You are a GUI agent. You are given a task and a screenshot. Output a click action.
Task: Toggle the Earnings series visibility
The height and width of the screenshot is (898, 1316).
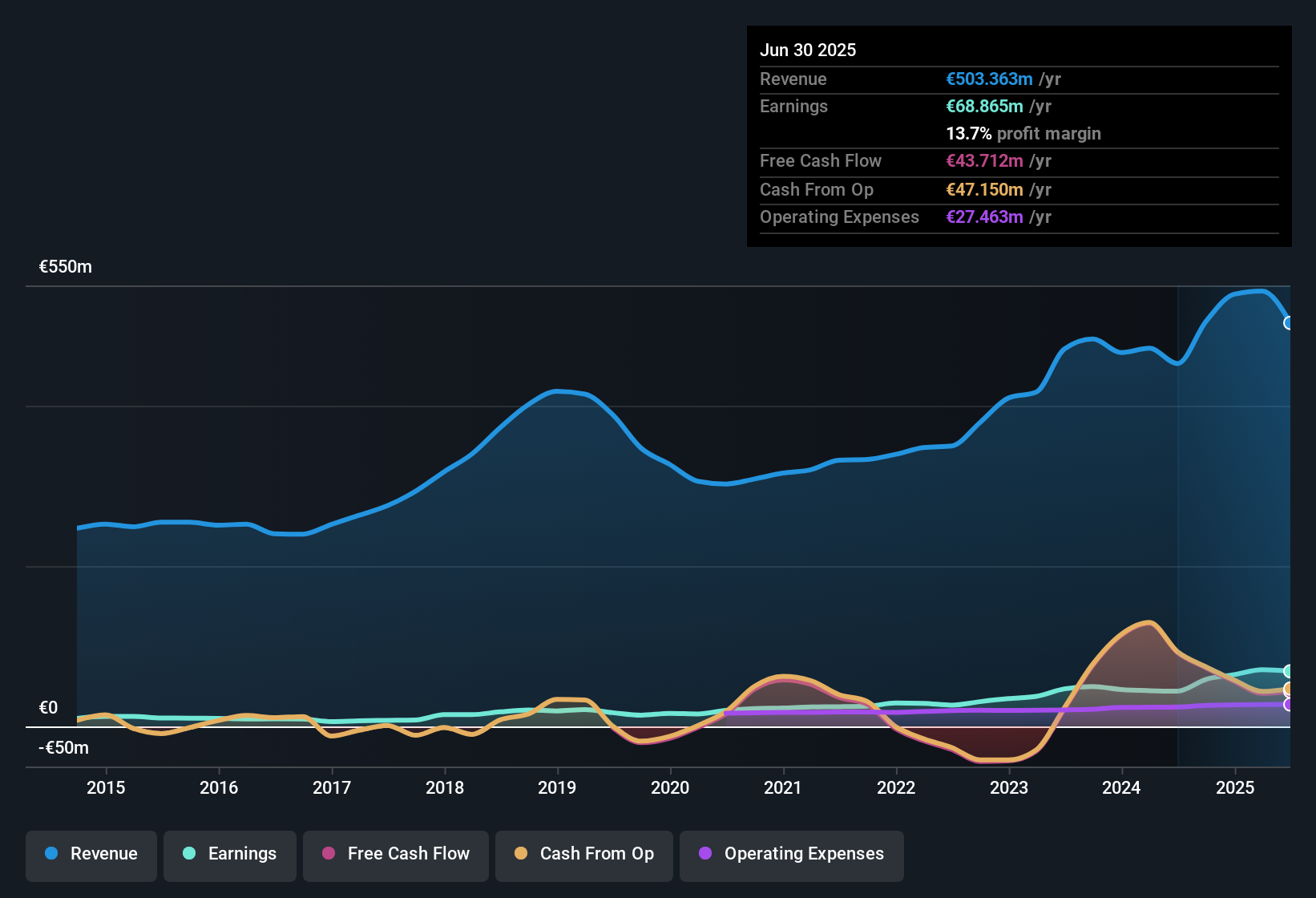point(230,854)
